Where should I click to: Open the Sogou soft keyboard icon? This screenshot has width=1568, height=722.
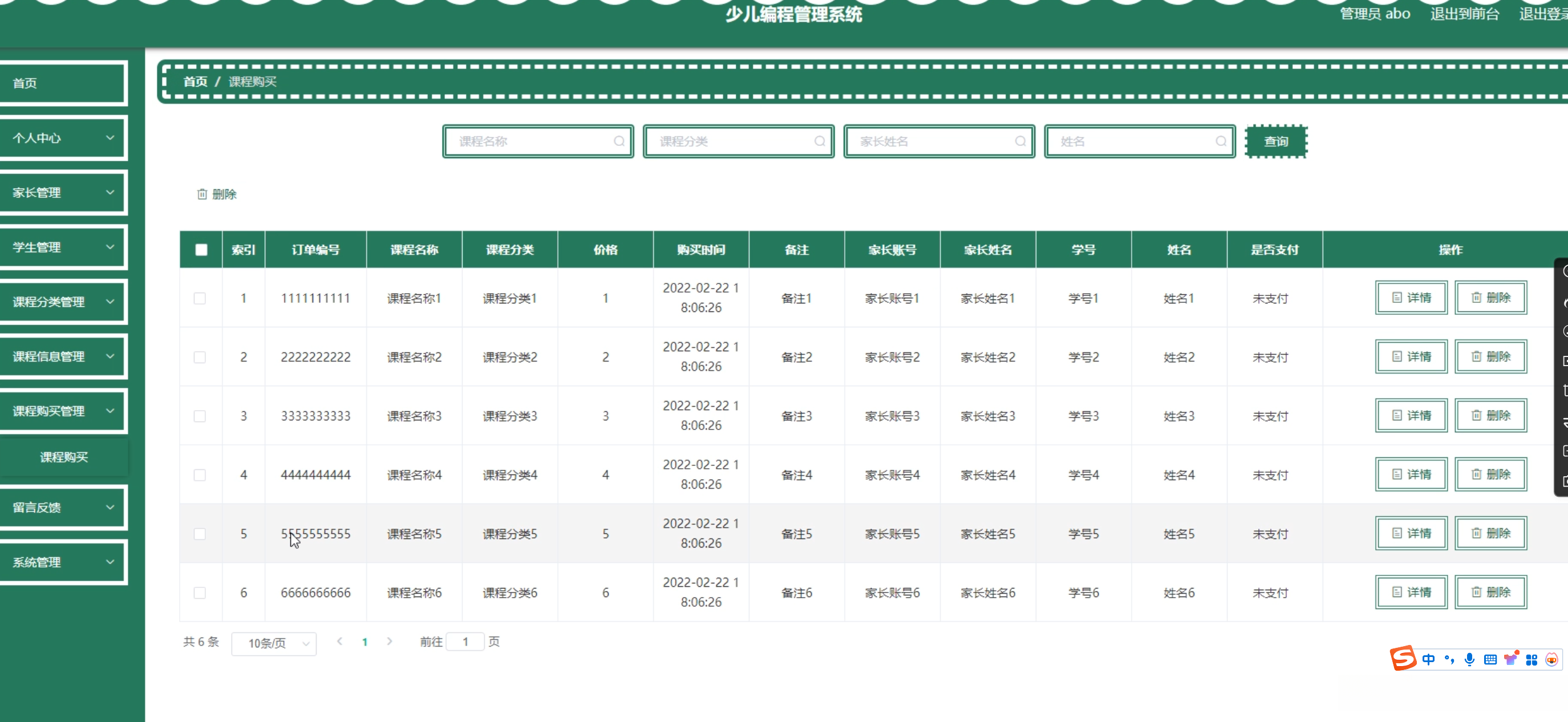(x=1490, y=659)
